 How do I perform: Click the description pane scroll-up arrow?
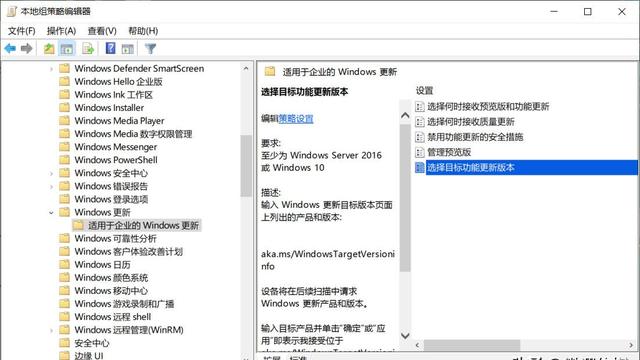[405, 116]
